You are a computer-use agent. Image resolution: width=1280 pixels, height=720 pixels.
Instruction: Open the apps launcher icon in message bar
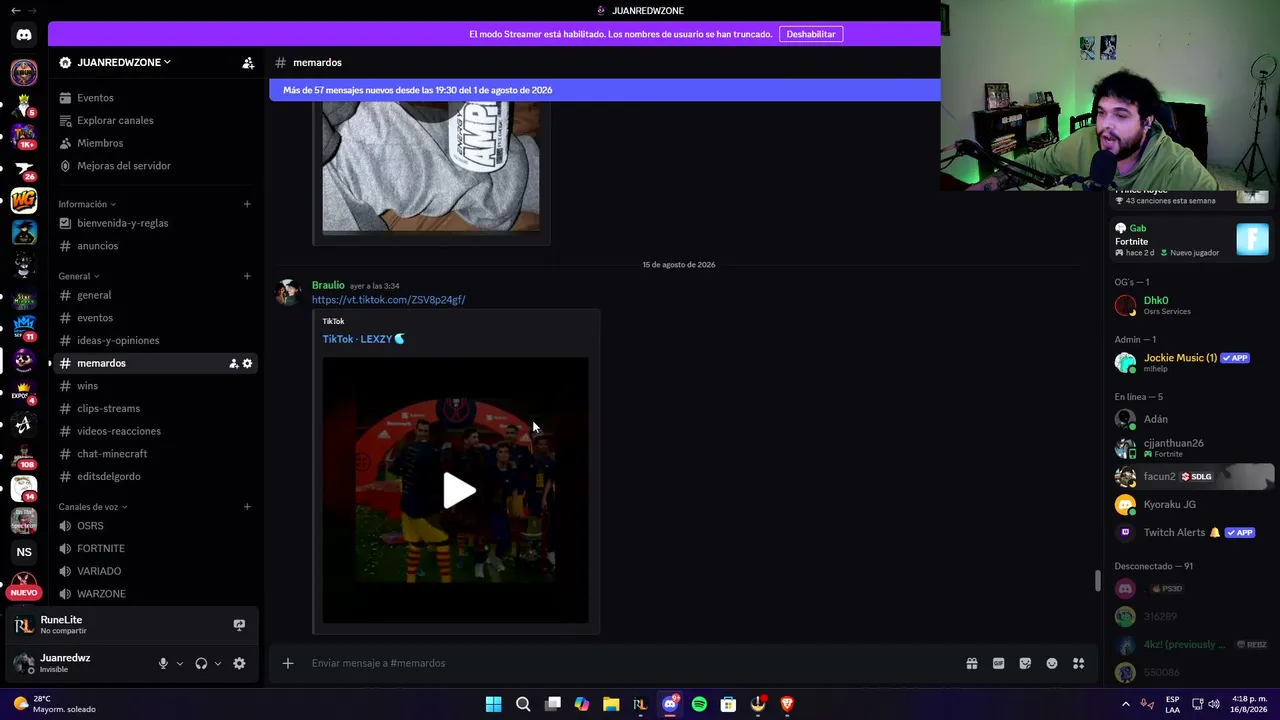[1078, 663]
